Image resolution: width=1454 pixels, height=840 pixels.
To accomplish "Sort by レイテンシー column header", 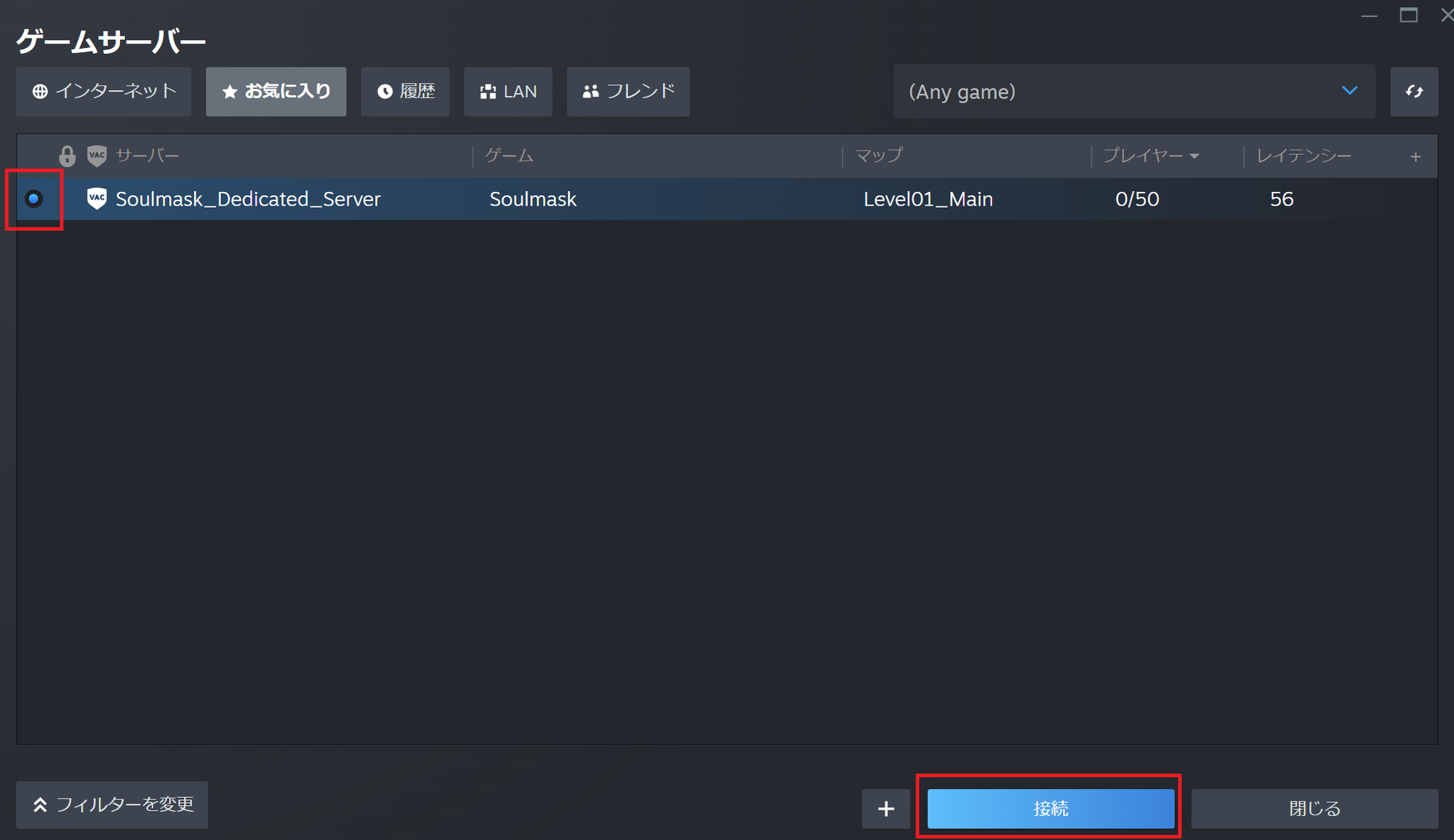I will [x=1304, y=156].
